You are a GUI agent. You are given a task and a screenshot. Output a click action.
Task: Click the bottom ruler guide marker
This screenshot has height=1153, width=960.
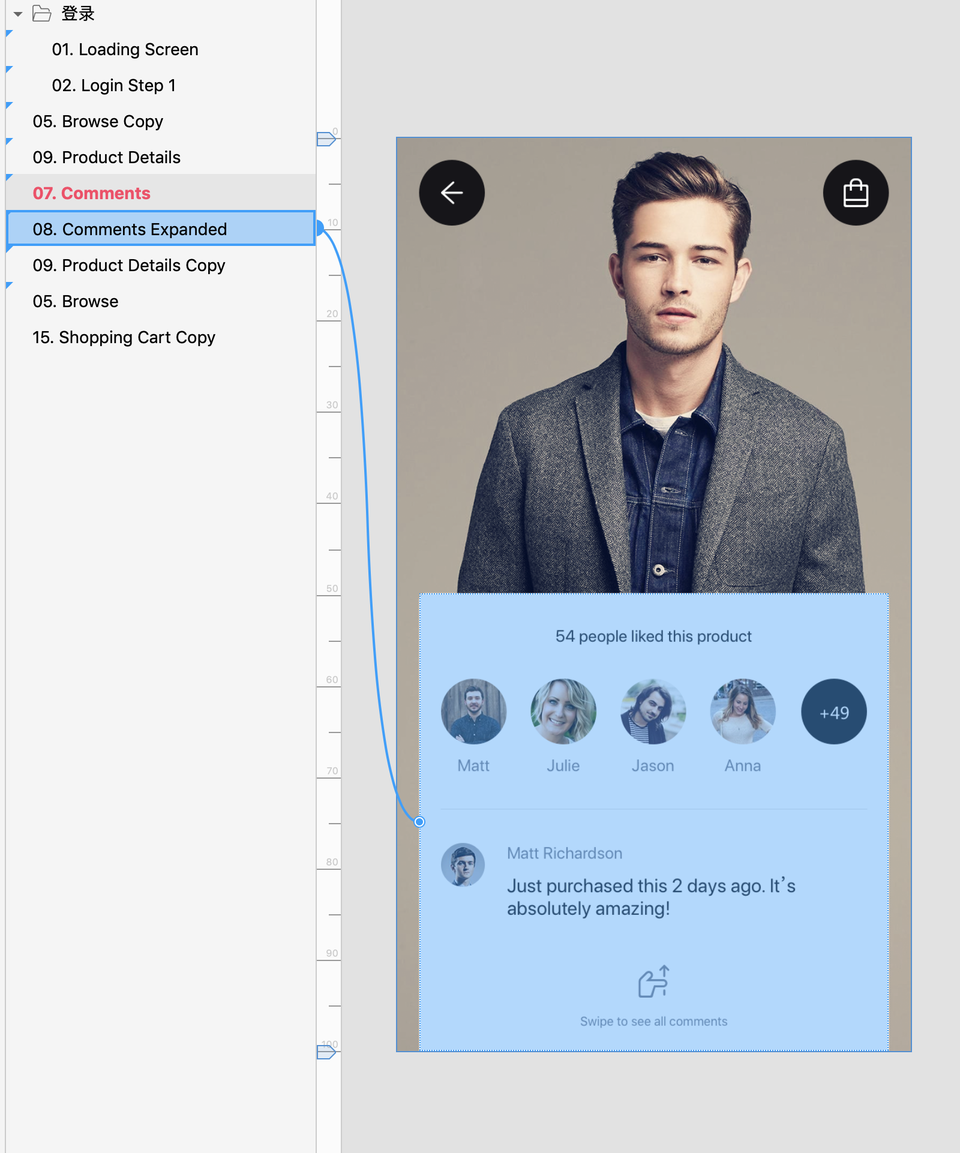tap(326, 1052)
